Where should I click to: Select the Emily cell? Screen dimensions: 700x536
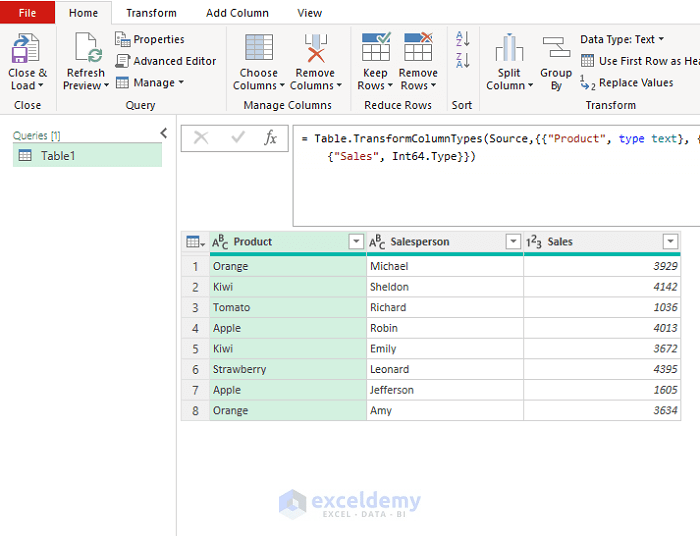(x=445, y=349)
